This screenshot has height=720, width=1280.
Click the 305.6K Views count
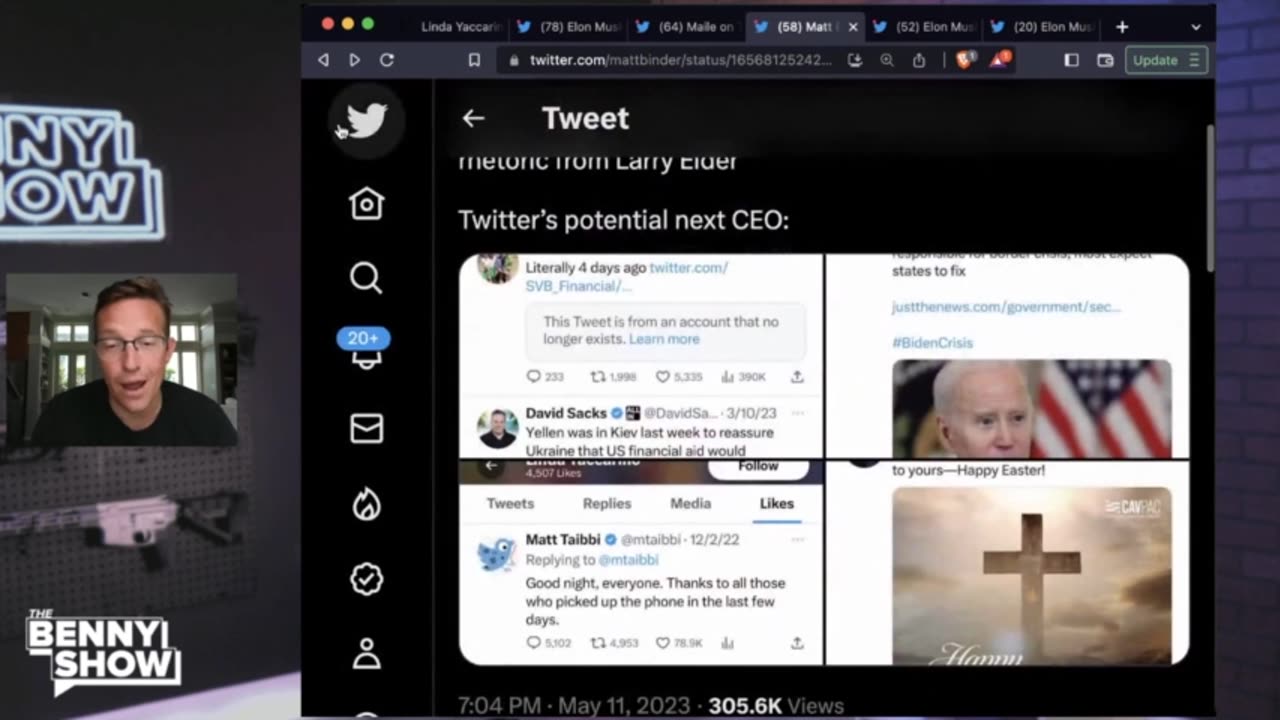[776, 706]
